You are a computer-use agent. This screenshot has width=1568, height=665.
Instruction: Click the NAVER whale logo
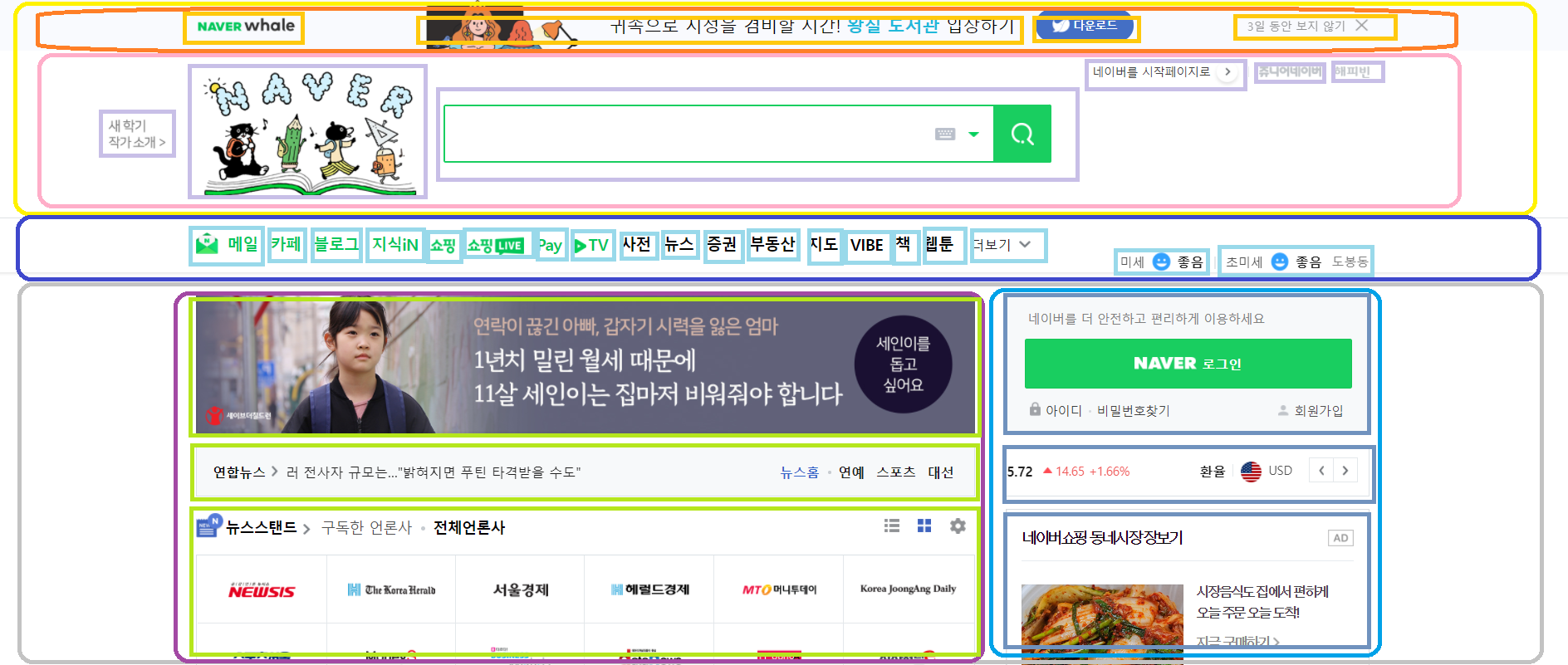(x=245, y=27)
